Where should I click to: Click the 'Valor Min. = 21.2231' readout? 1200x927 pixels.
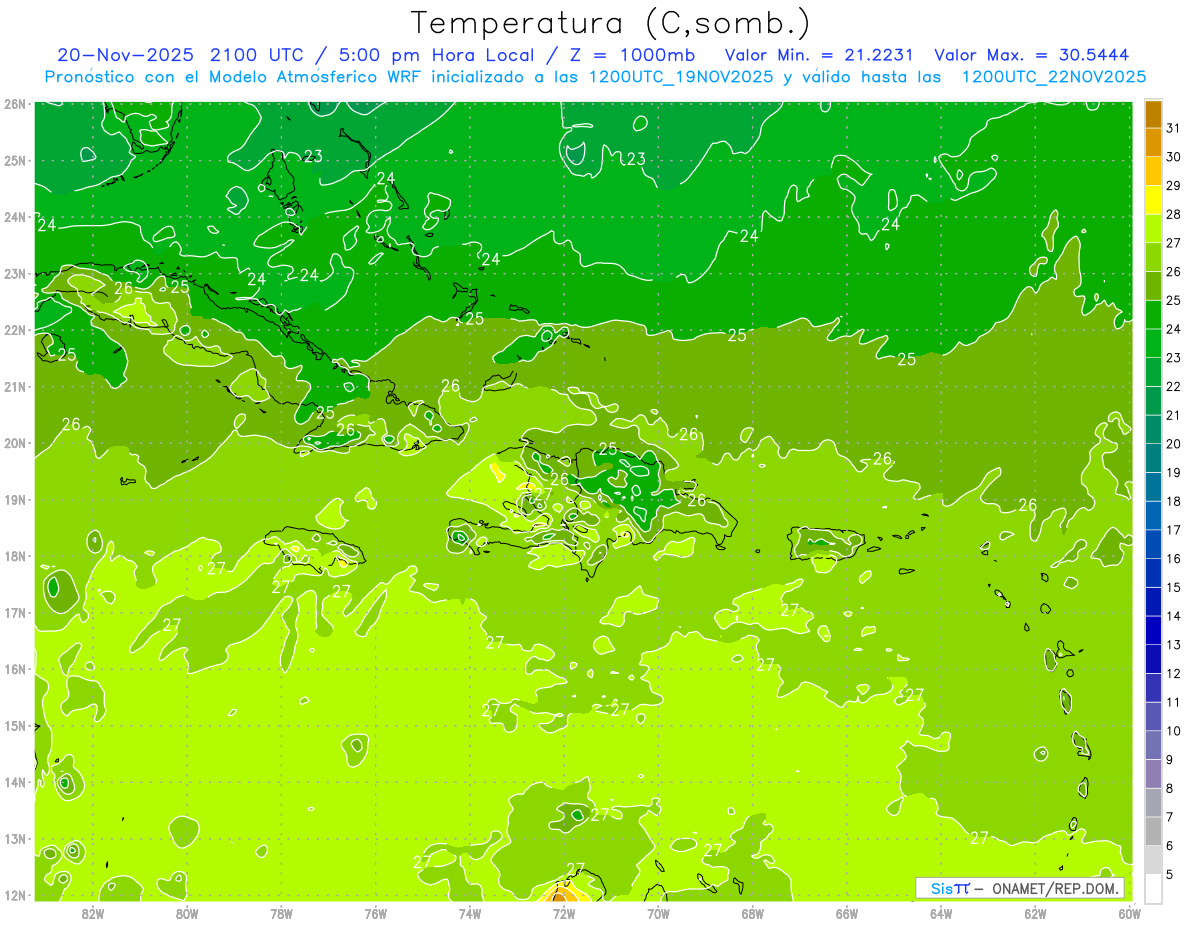(819, 54)
